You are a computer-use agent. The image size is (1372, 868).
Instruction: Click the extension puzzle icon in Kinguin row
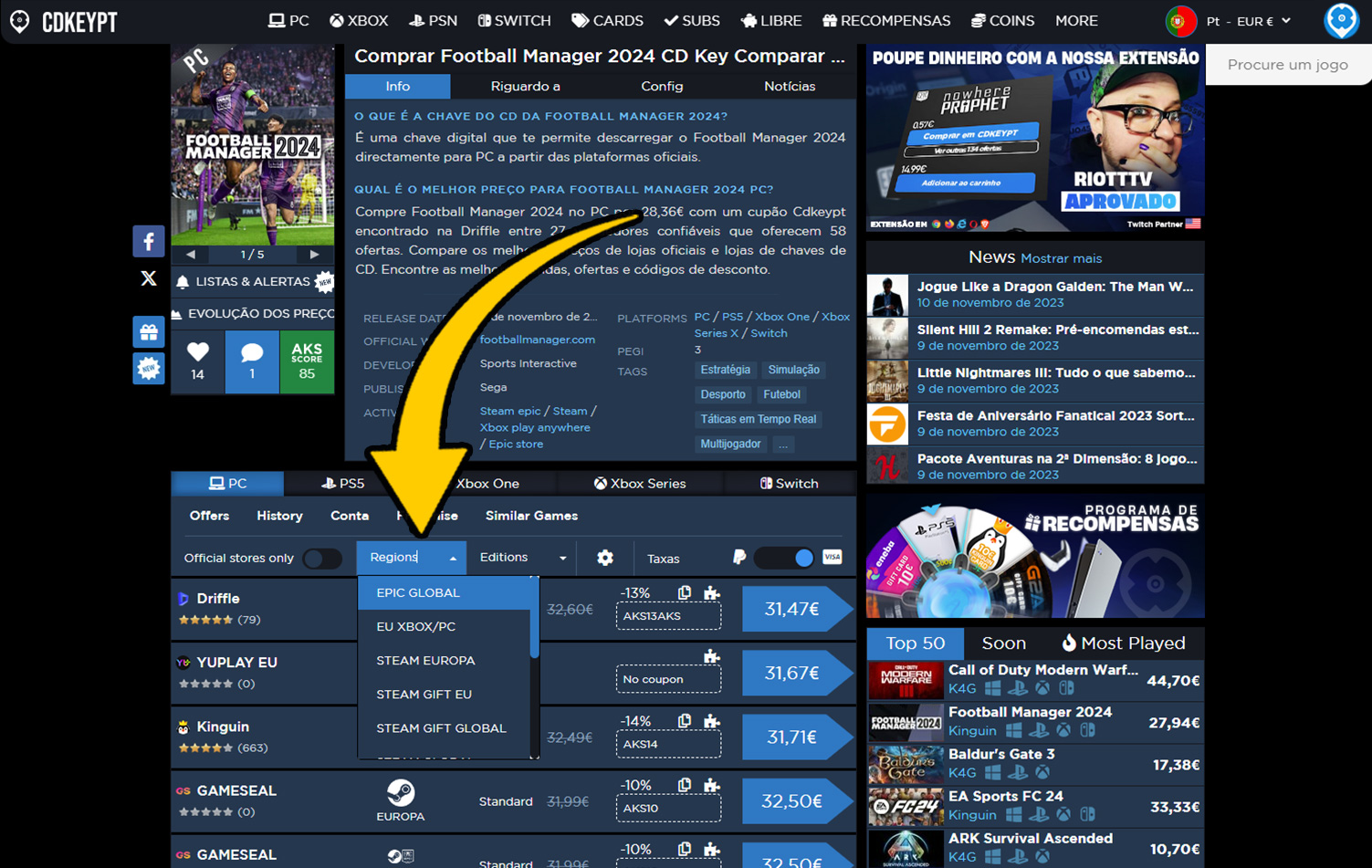pyautogui.click(x=712, y=721)
